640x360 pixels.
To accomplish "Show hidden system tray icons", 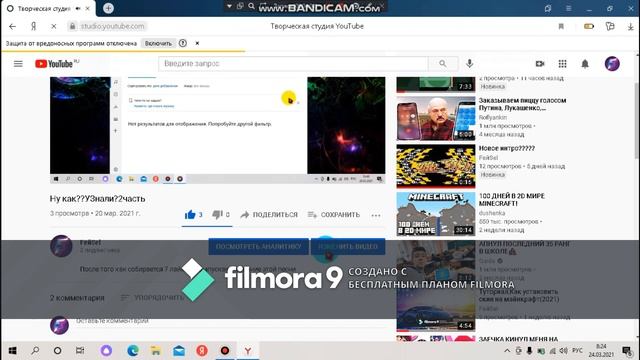I will tap(507, 351).
